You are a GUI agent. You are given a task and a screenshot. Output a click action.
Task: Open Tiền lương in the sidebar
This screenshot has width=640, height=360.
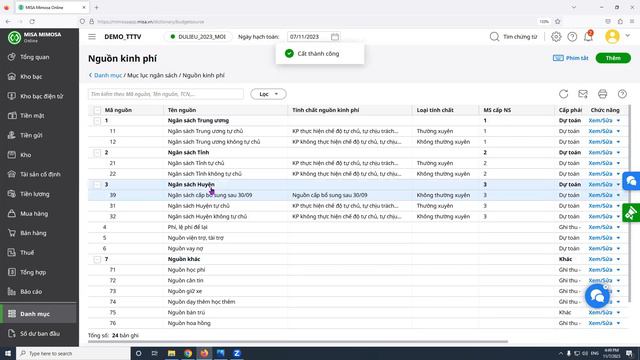point(39,194)
